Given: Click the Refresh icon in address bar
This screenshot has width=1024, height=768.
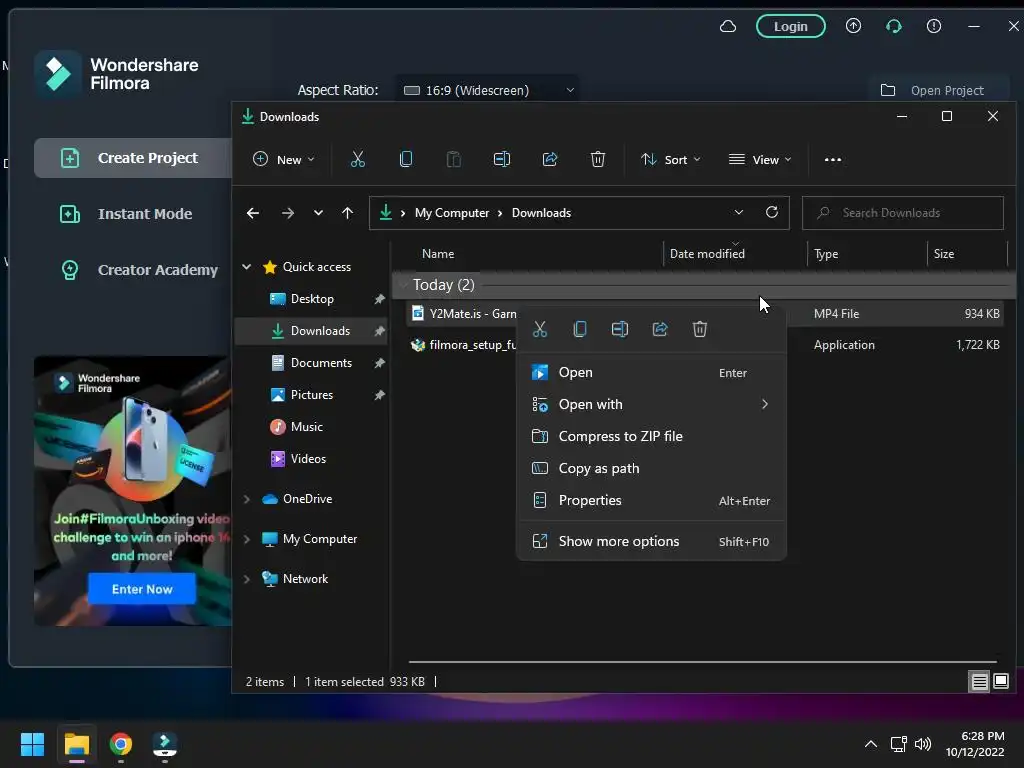Looking at the screenshot, I should click(x=772, y=212).
